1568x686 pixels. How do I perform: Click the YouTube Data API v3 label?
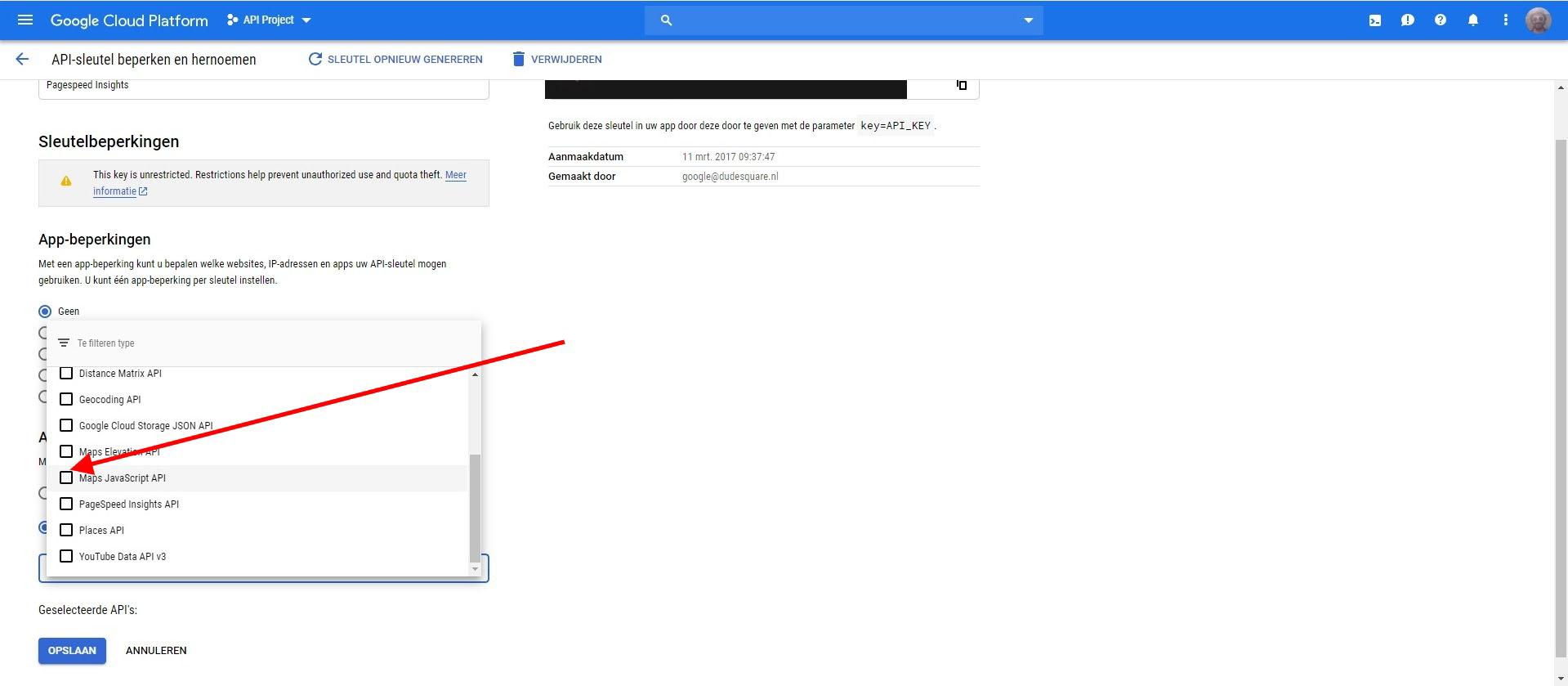(123, 557)
